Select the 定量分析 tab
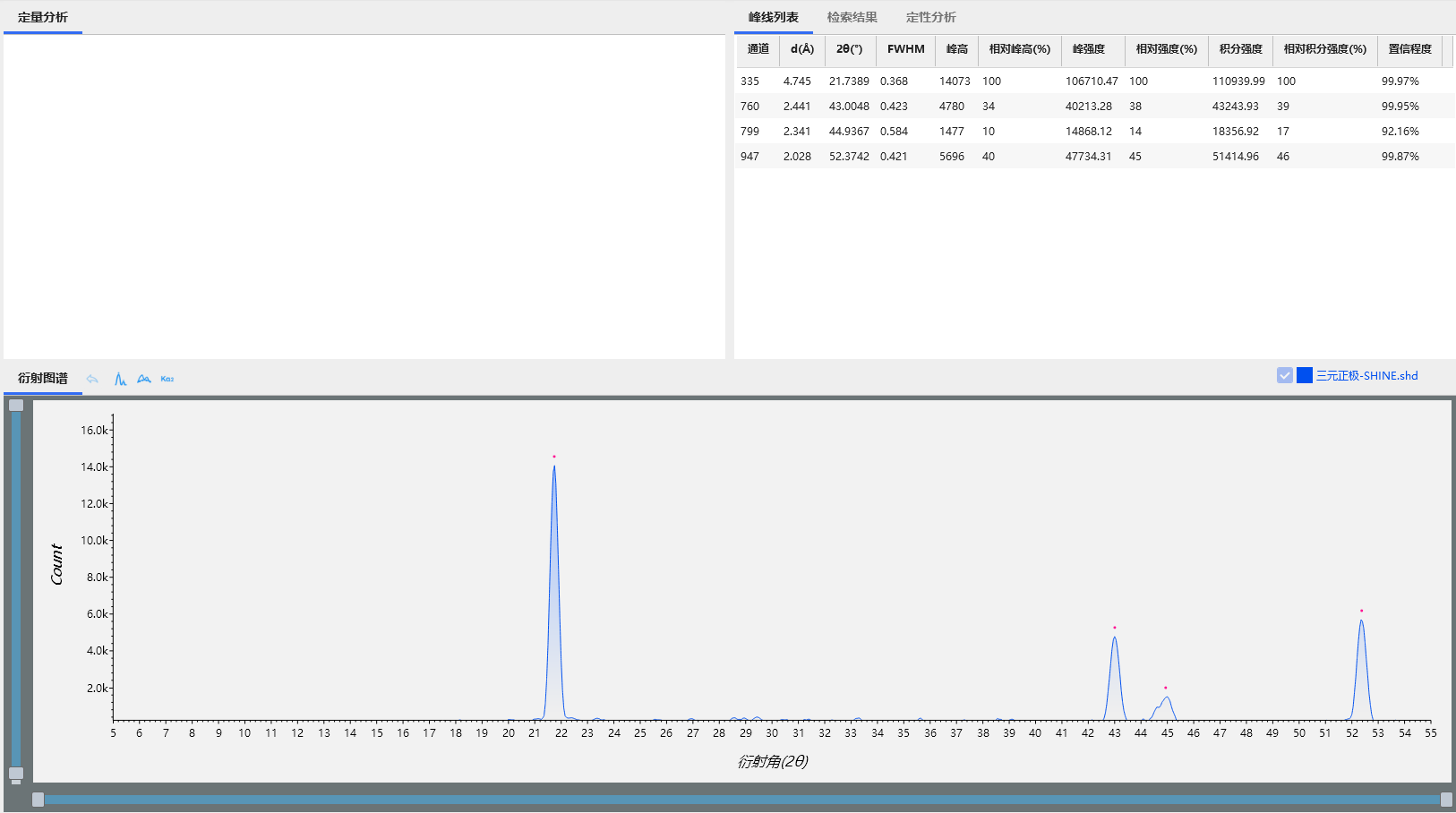The width and height of the screenshot is (1456, 813). click(x=43, y=17)
